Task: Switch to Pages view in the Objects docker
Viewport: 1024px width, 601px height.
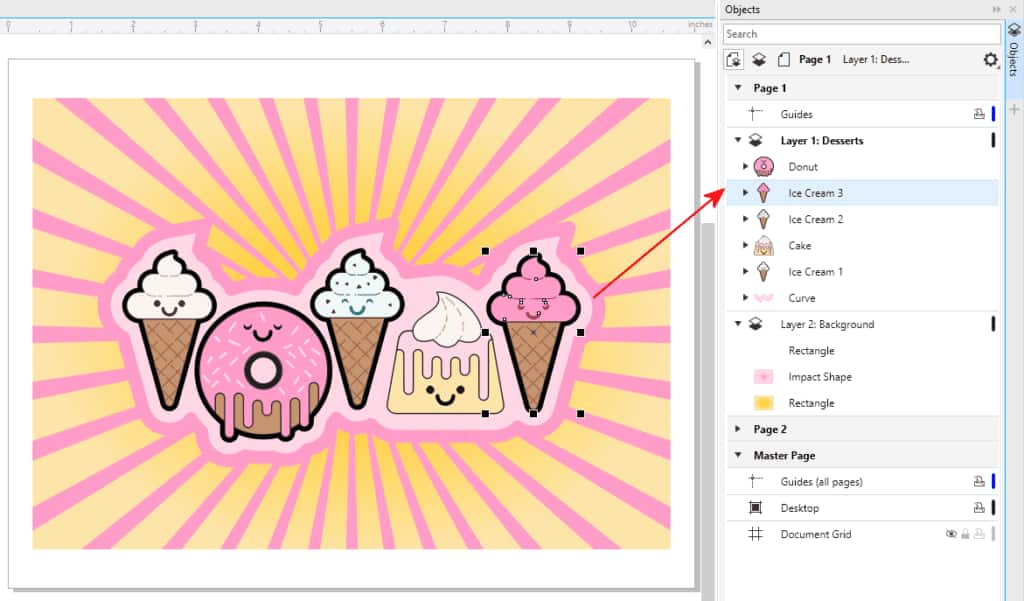Action: (784, 60)
